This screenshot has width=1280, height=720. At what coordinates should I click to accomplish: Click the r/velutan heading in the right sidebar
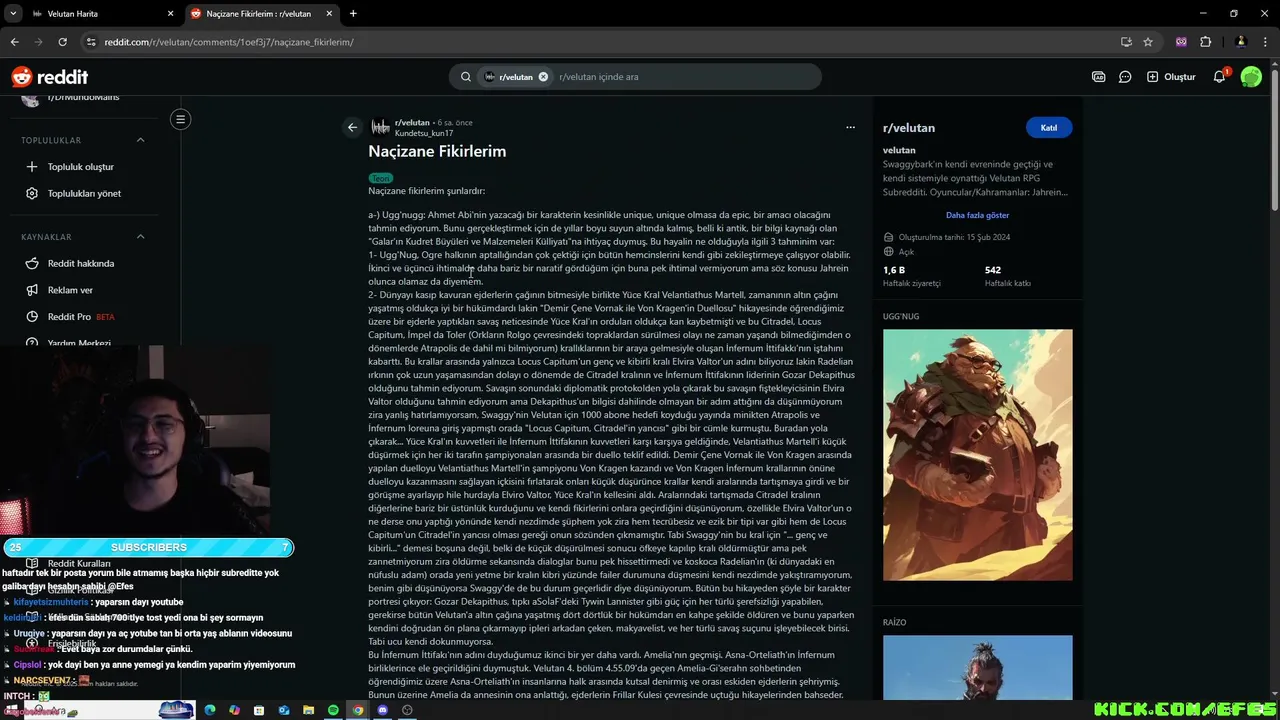click(909, 128)
